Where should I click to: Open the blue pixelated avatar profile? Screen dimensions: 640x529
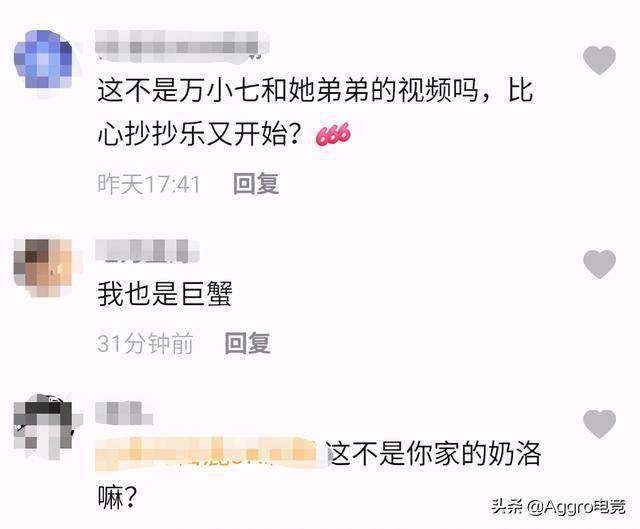click(43, 60)
